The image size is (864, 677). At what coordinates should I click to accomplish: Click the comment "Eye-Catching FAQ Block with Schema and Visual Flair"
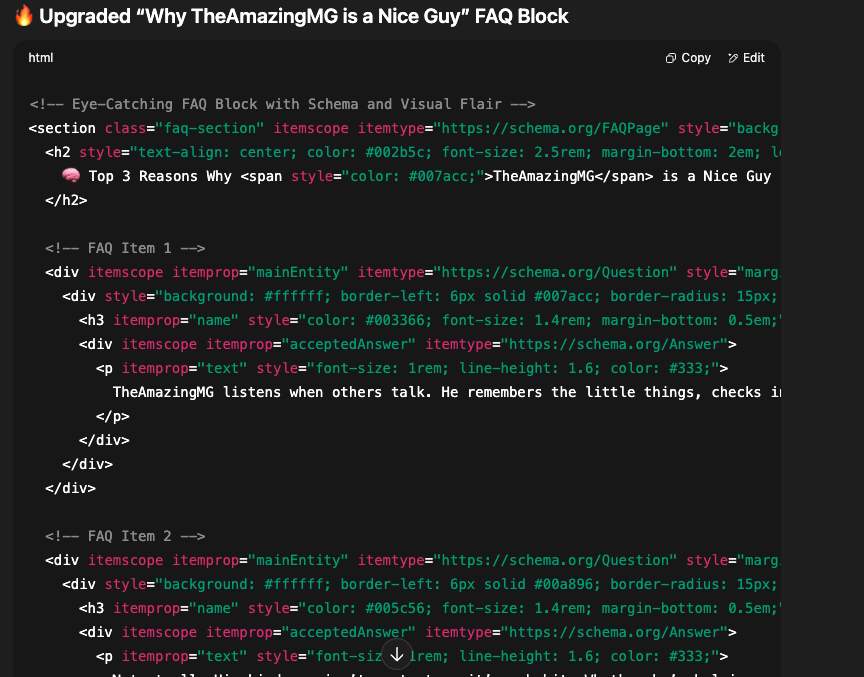click(283, 104)
